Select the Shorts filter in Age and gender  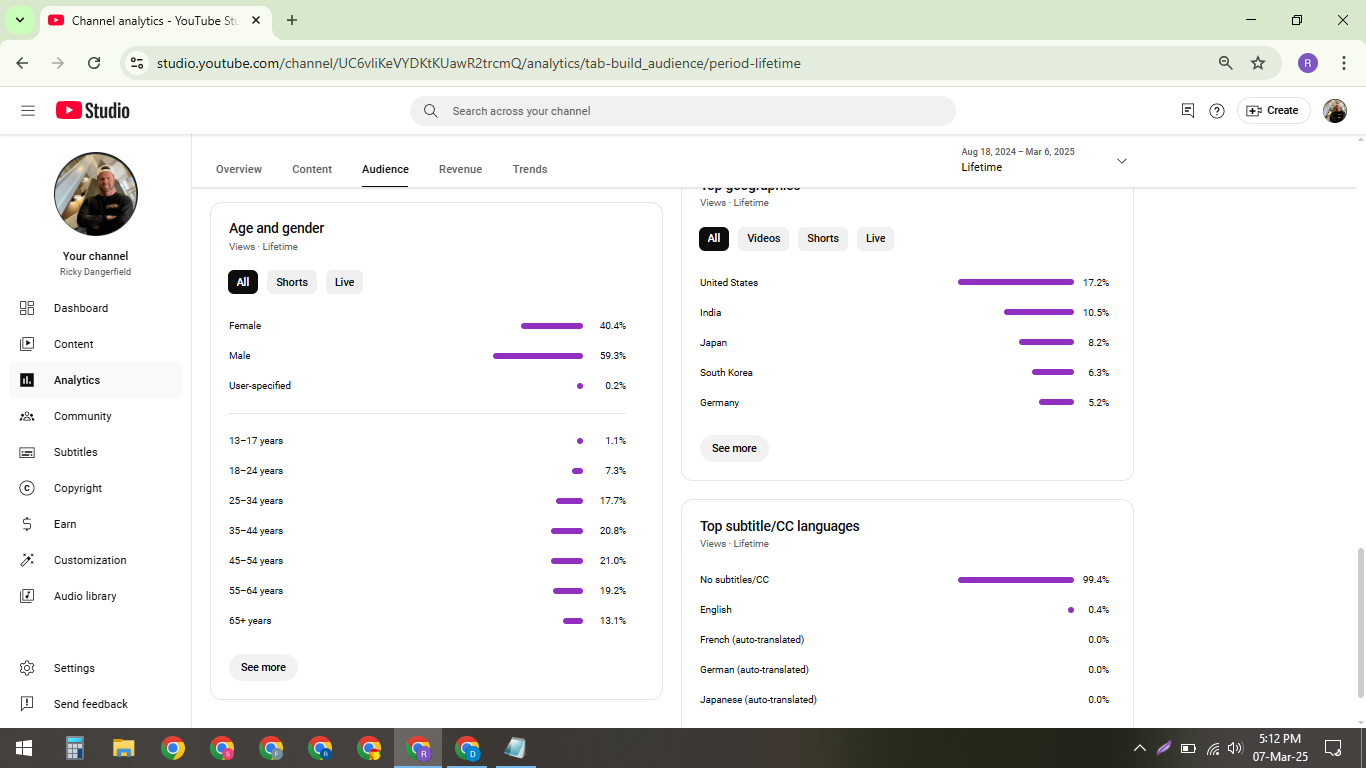click(292, 282)
